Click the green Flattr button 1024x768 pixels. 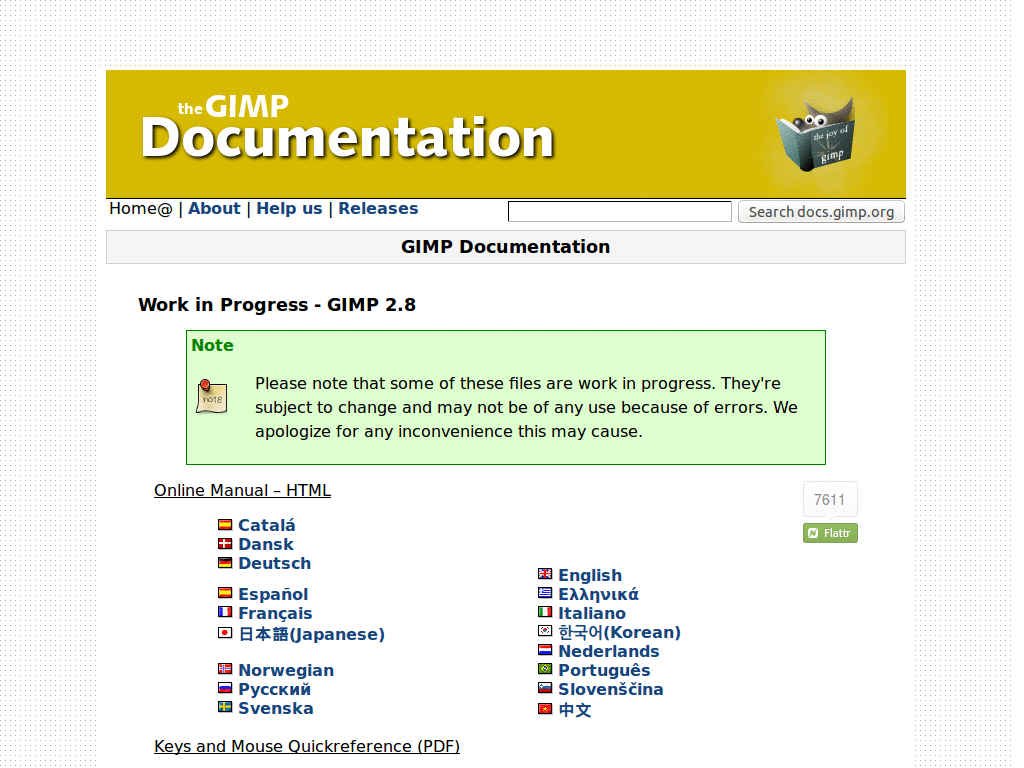click(830, 533)
